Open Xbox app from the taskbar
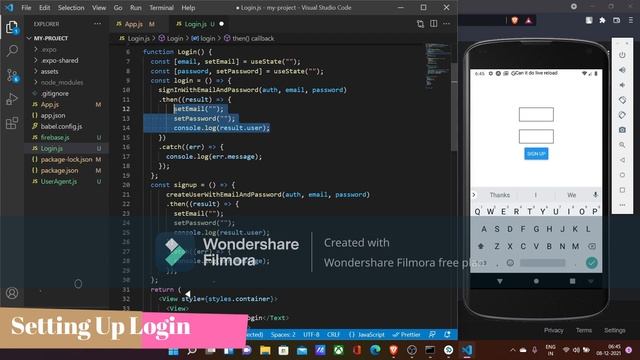Image resolution: width=640 pixels, height=360 pixels. 338,350
